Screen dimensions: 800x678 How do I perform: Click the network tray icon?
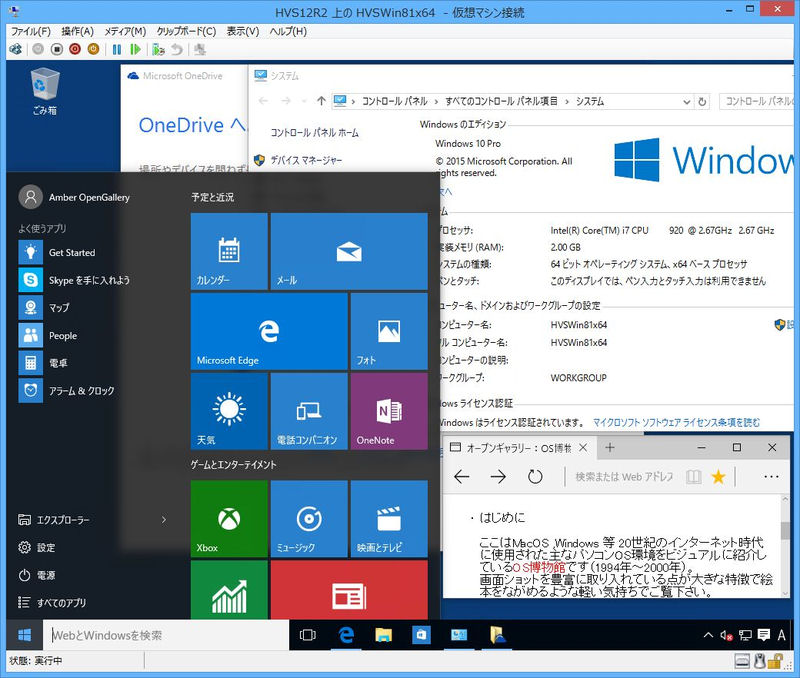[745, 635]
